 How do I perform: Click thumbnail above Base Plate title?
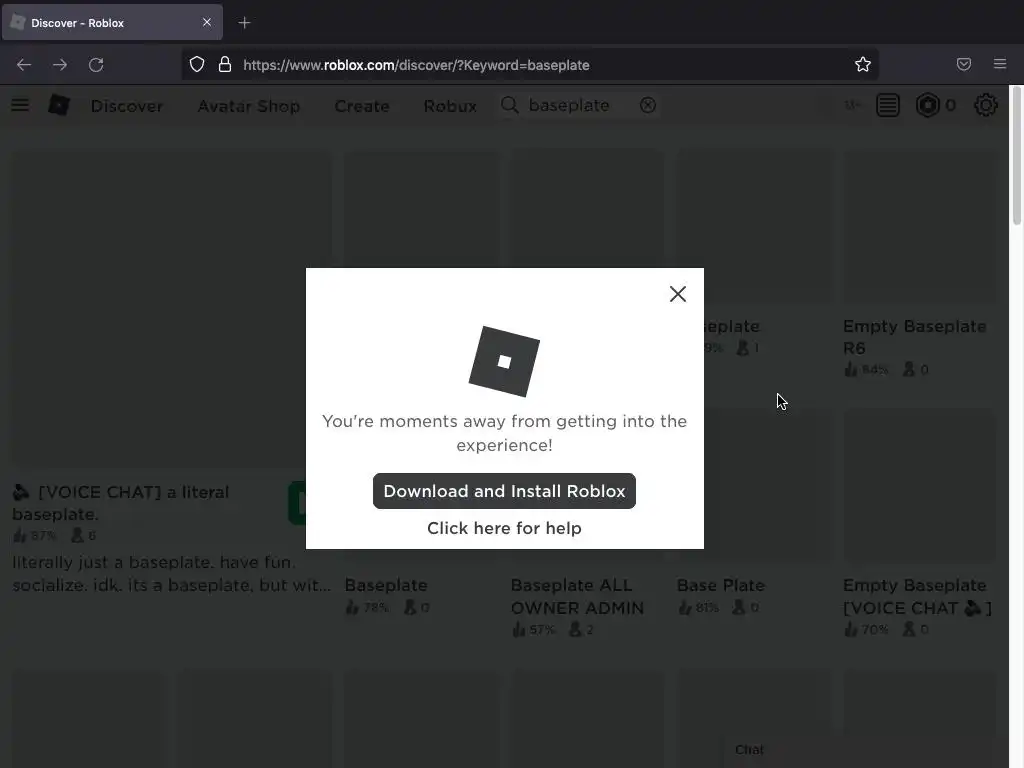(754, 486)
